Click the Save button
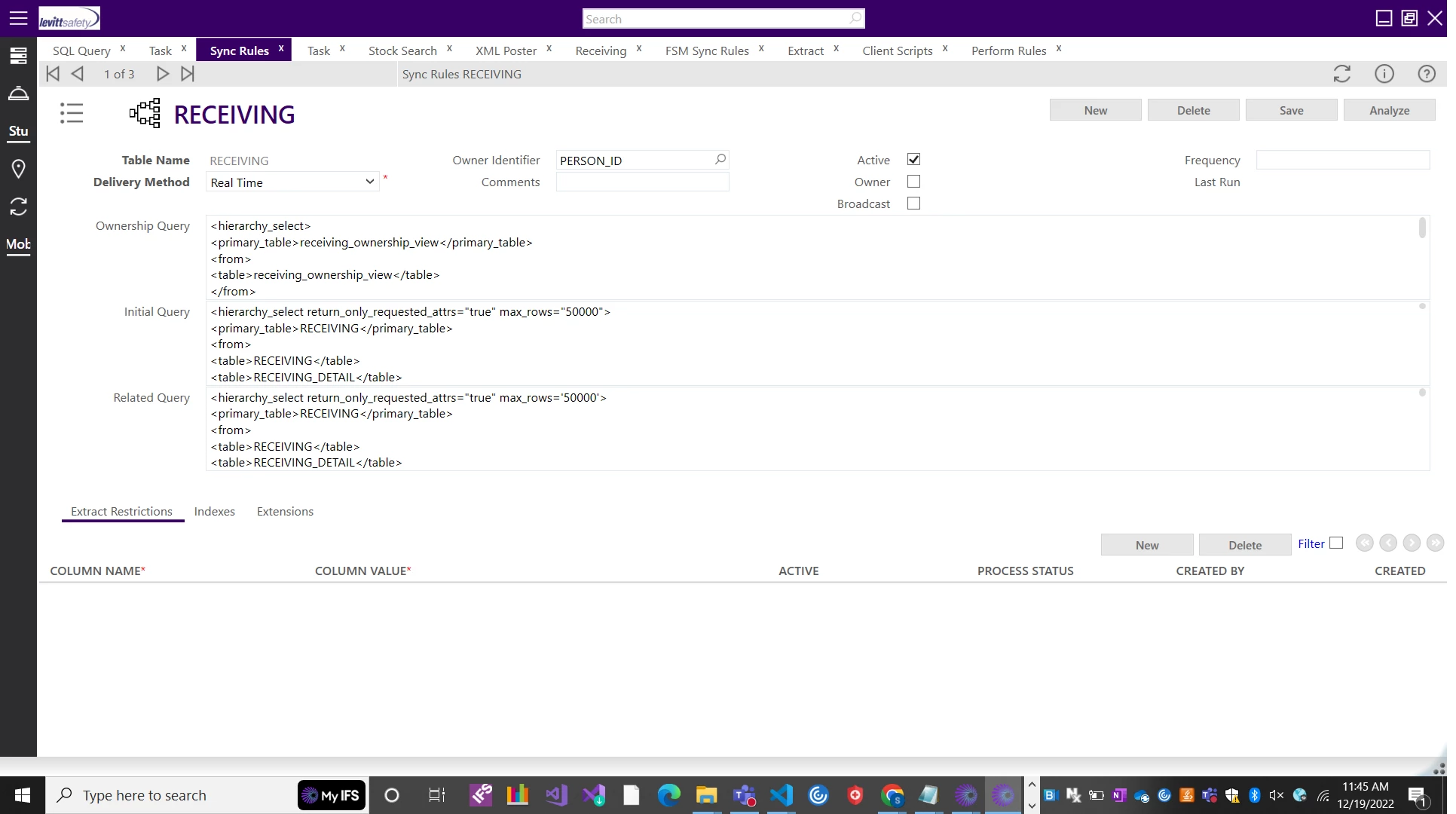Screen dimensions: 1456x814 coord(1291,110)
